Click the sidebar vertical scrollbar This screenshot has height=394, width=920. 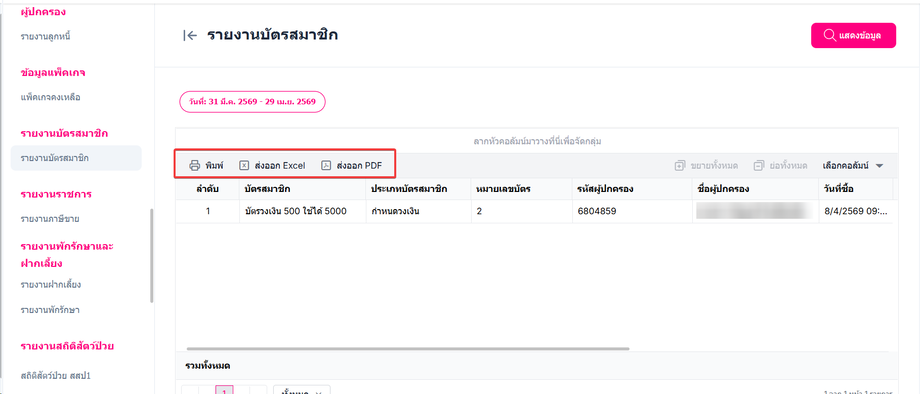click(x=152, y=255)
